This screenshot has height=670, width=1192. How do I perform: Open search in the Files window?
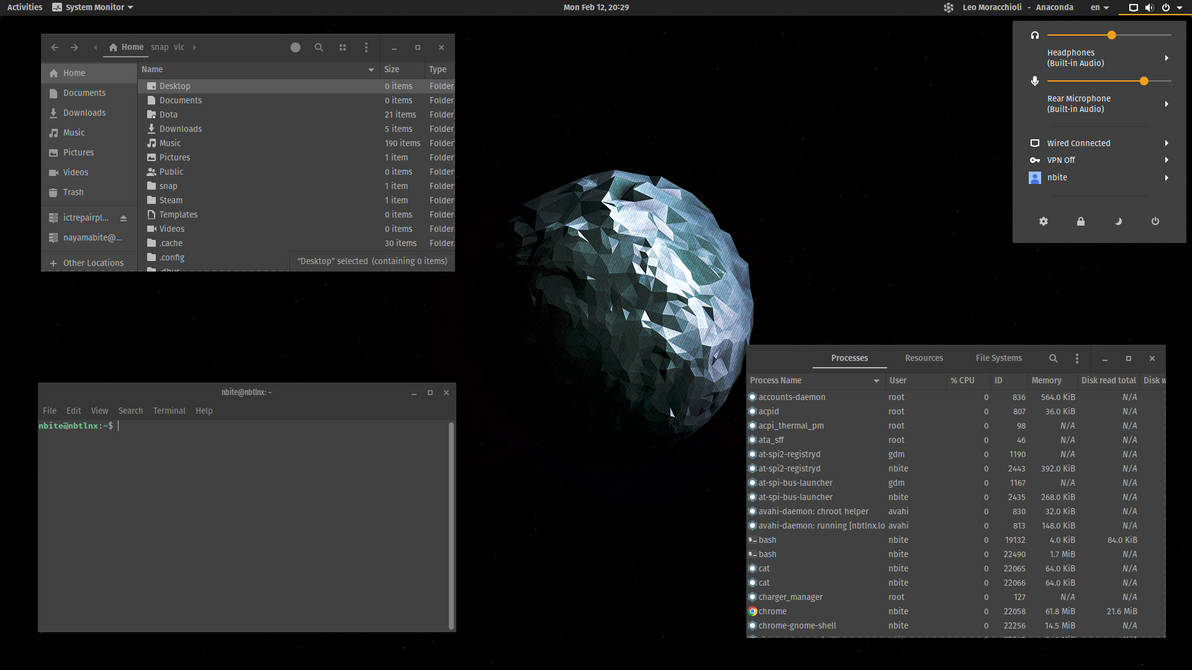[x=319, y=47]
